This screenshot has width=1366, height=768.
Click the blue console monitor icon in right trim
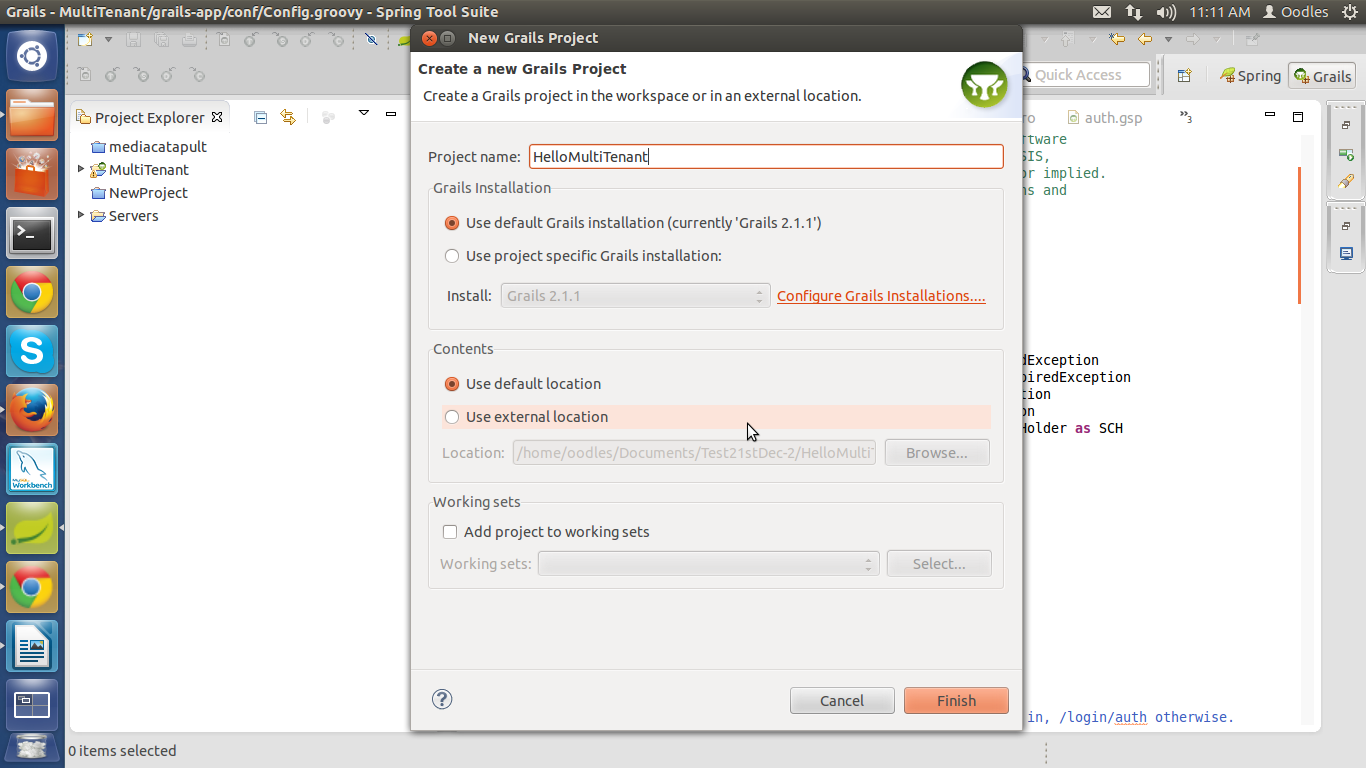coord(1346,253)
